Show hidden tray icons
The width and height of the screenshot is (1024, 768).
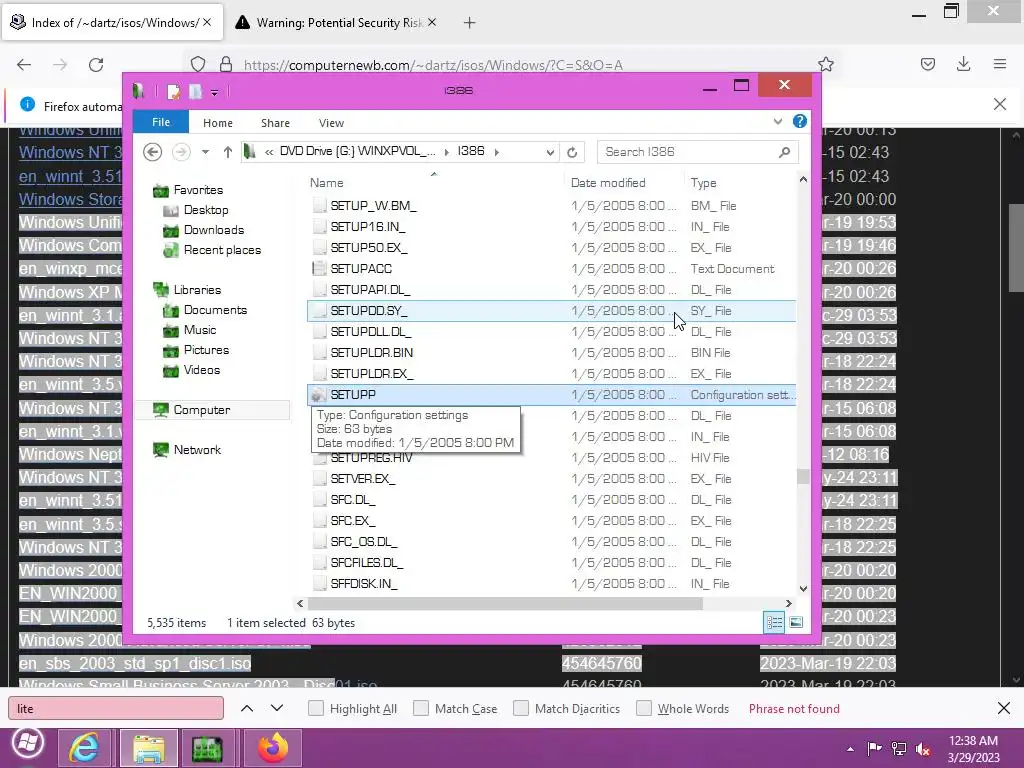pyautogui.click(x=850, y=749)
